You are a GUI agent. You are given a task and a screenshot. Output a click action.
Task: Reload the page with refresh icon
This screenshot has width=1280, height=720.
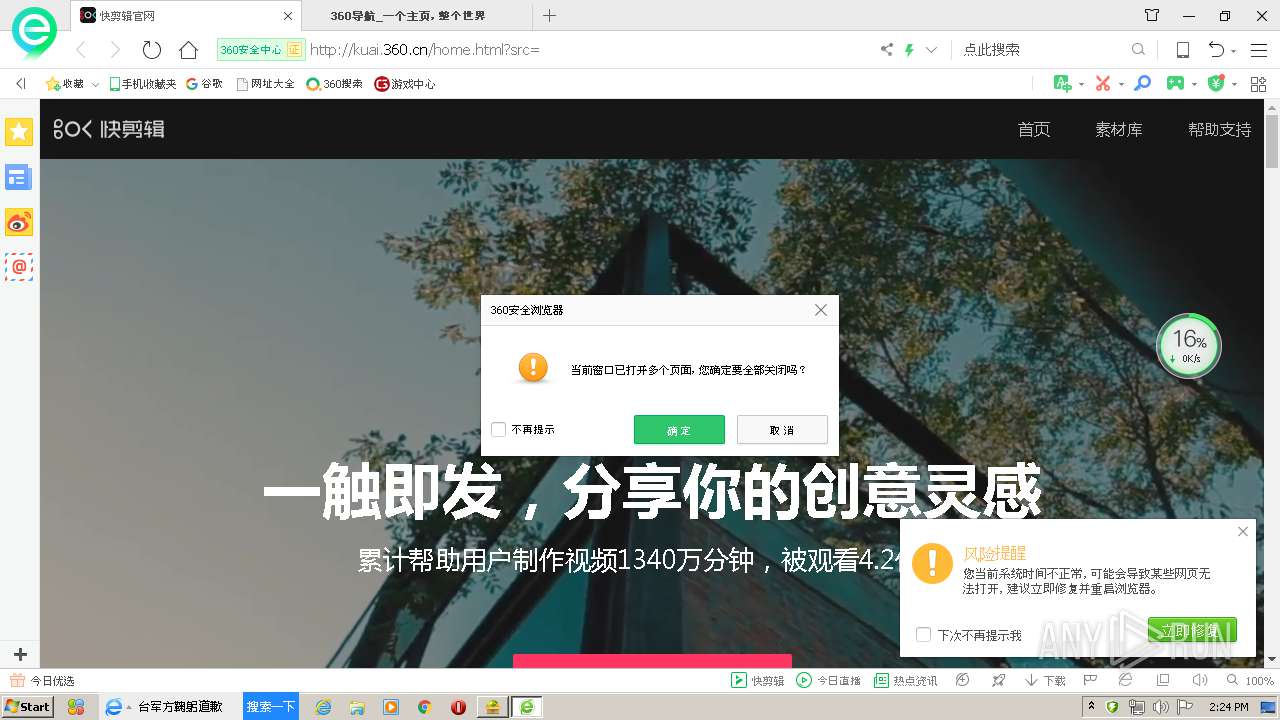(152, 49)
